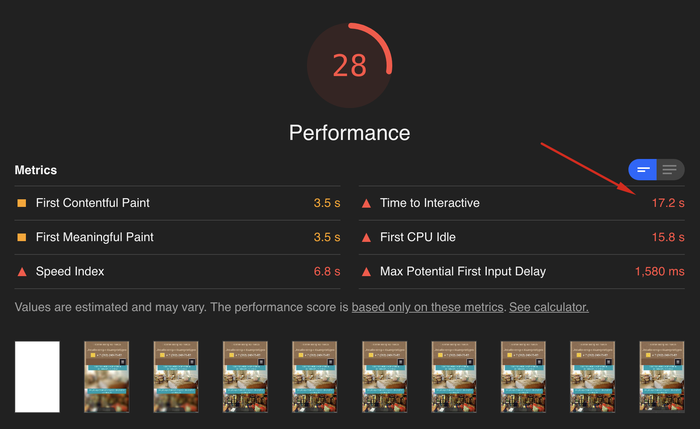Click red triangle beside Max Potential First Input Delay

tap(366, 272)
